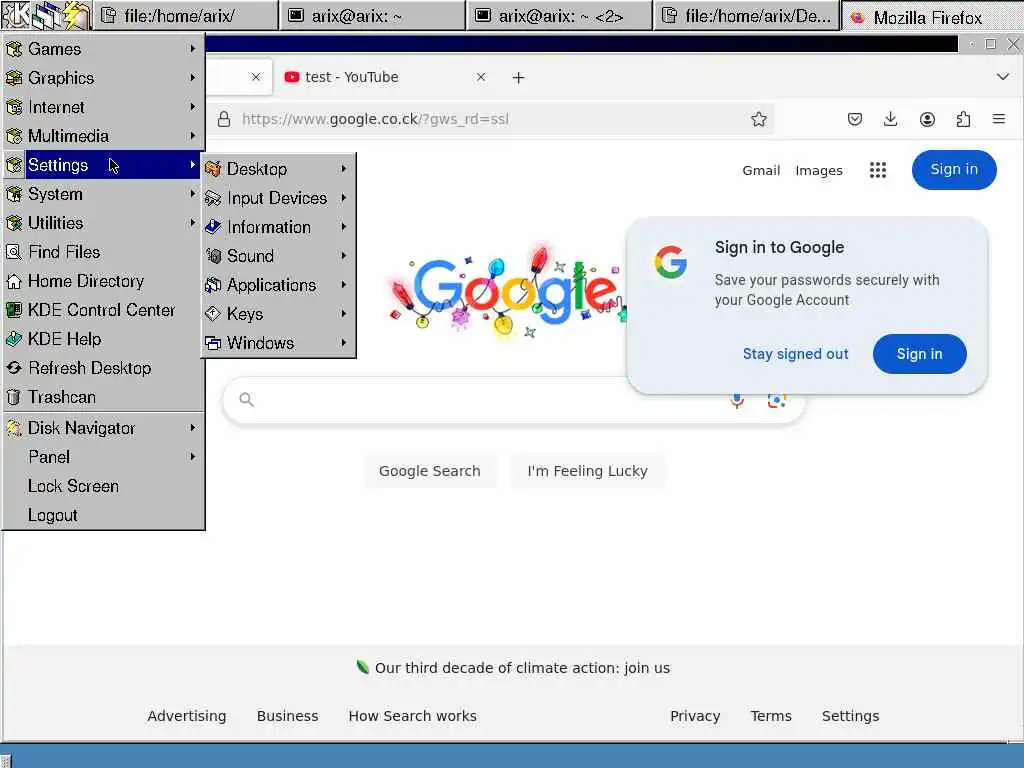Open the list all tabs chevron
Screen dimensions: 1024x768
pyautogui.click(x=1002, y=77)
